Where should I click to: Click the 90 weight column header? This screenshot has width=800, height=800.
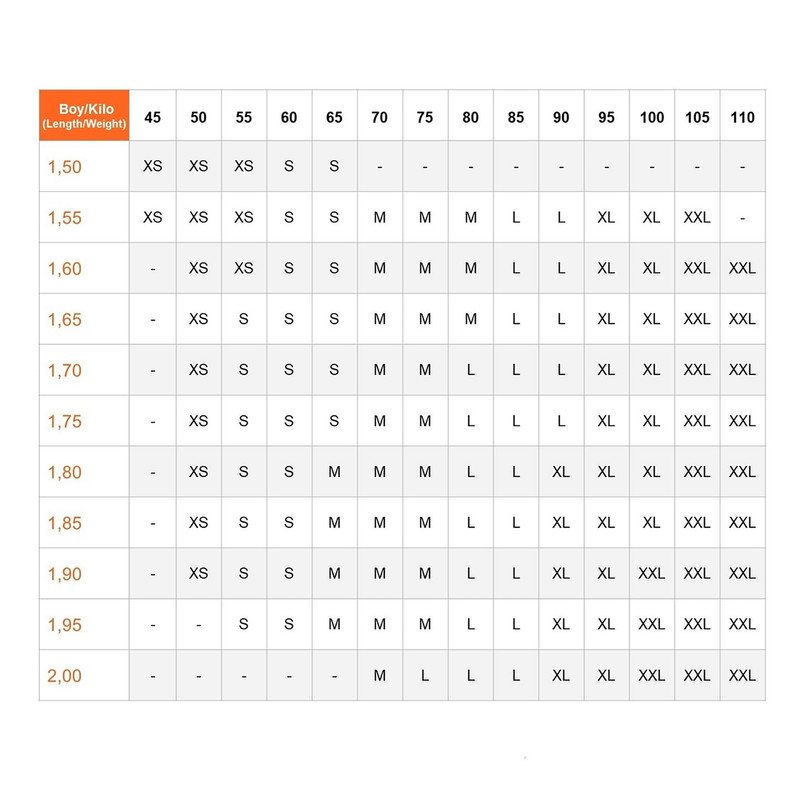click(x=561, y=117)
